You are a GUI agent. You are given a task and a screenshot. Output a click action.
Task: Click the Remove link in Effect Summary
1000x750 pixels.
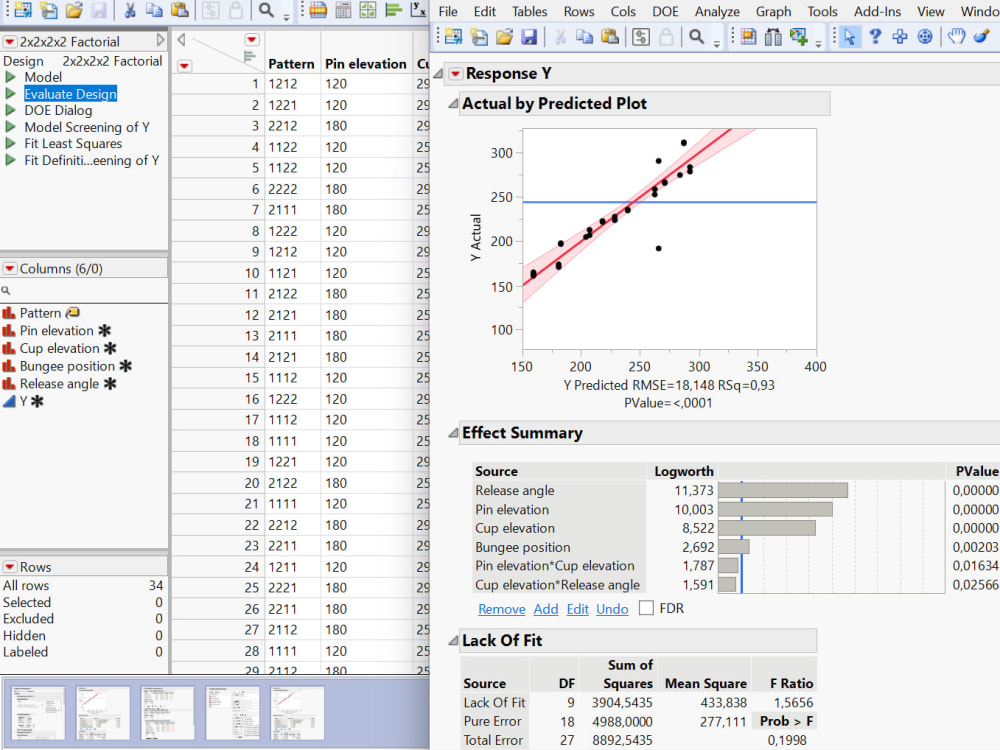coord(501,609)
